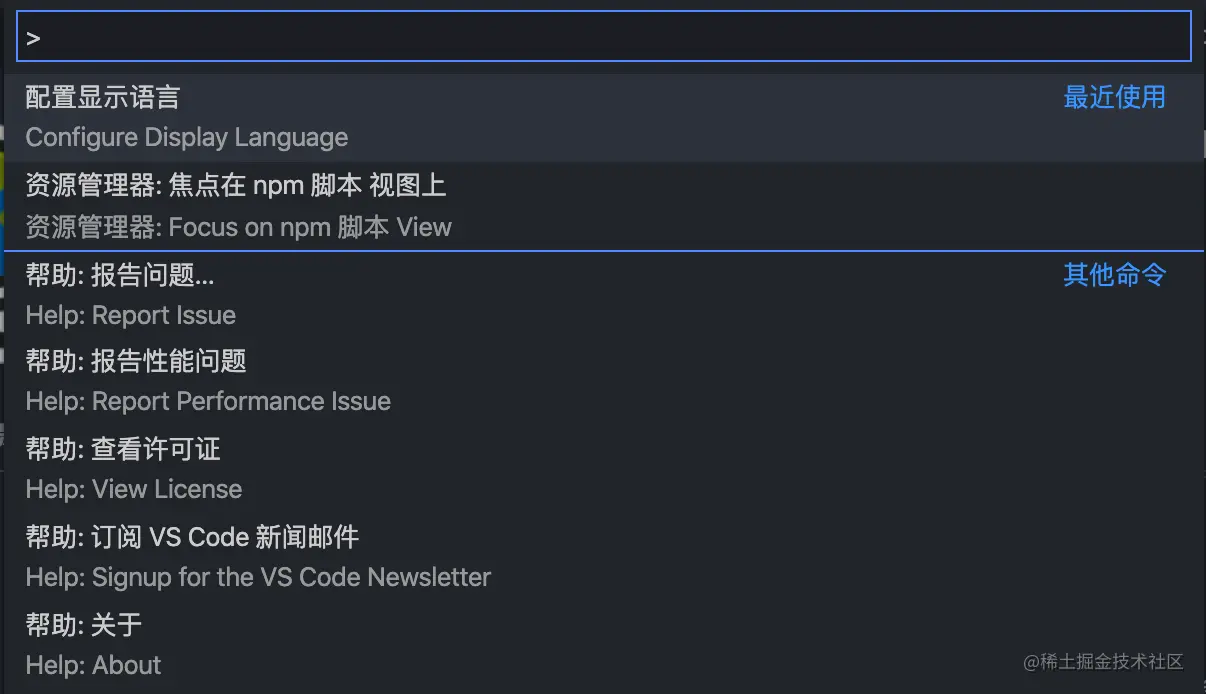This screenshot has height=694, width=1206.
Task: Click the "Configure Display Language" subtitle
Action: tap(187, 137)
